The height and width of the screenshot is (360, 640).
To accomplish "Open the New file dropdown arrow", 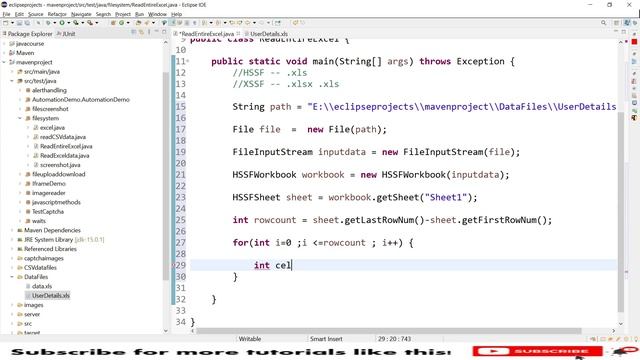I will (12, 23).
